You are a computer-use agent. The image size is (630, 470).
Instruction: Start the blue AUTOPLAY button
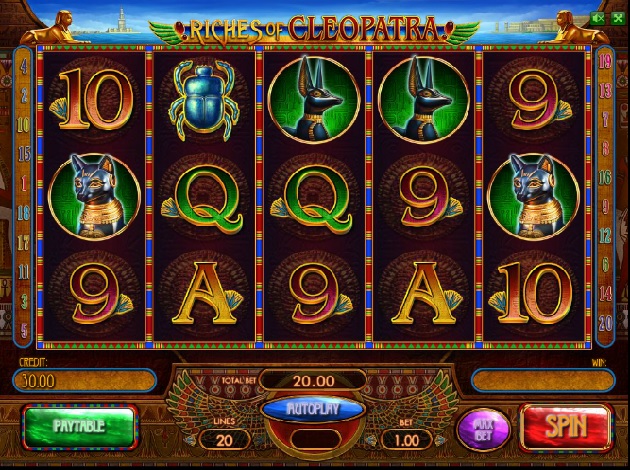pyautogui.click(x=313, y=409)
